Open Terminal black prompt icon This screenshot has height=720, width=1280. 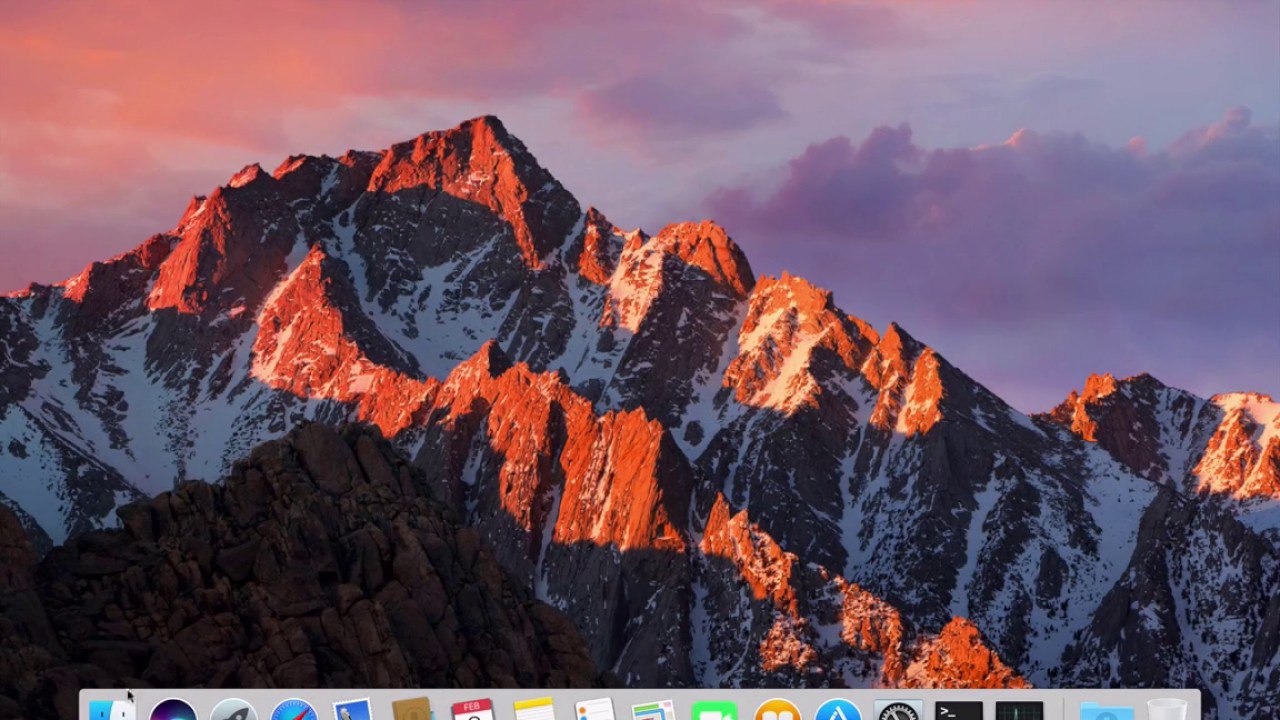pos(959,710)
